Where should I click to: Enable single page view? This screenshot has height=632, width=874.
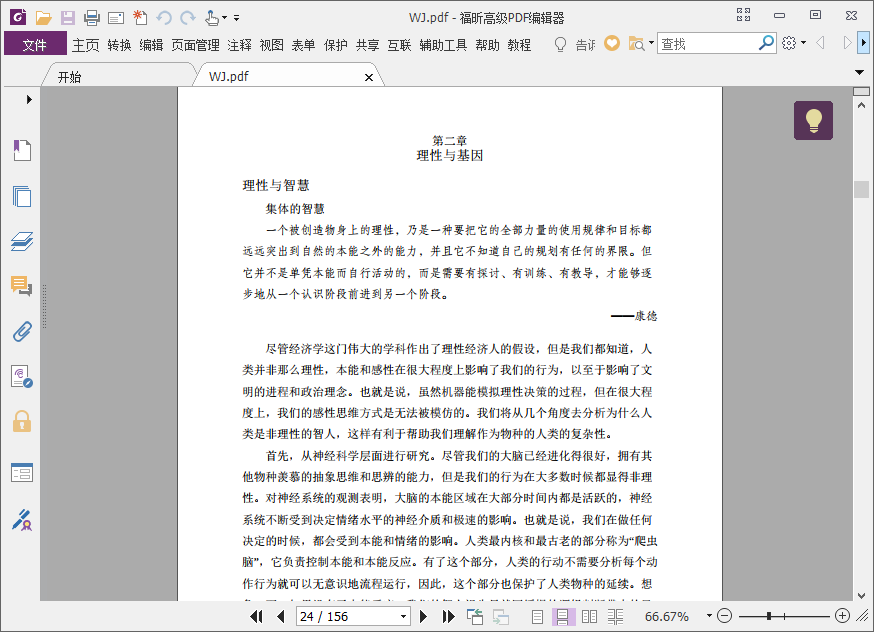point(537,616)
